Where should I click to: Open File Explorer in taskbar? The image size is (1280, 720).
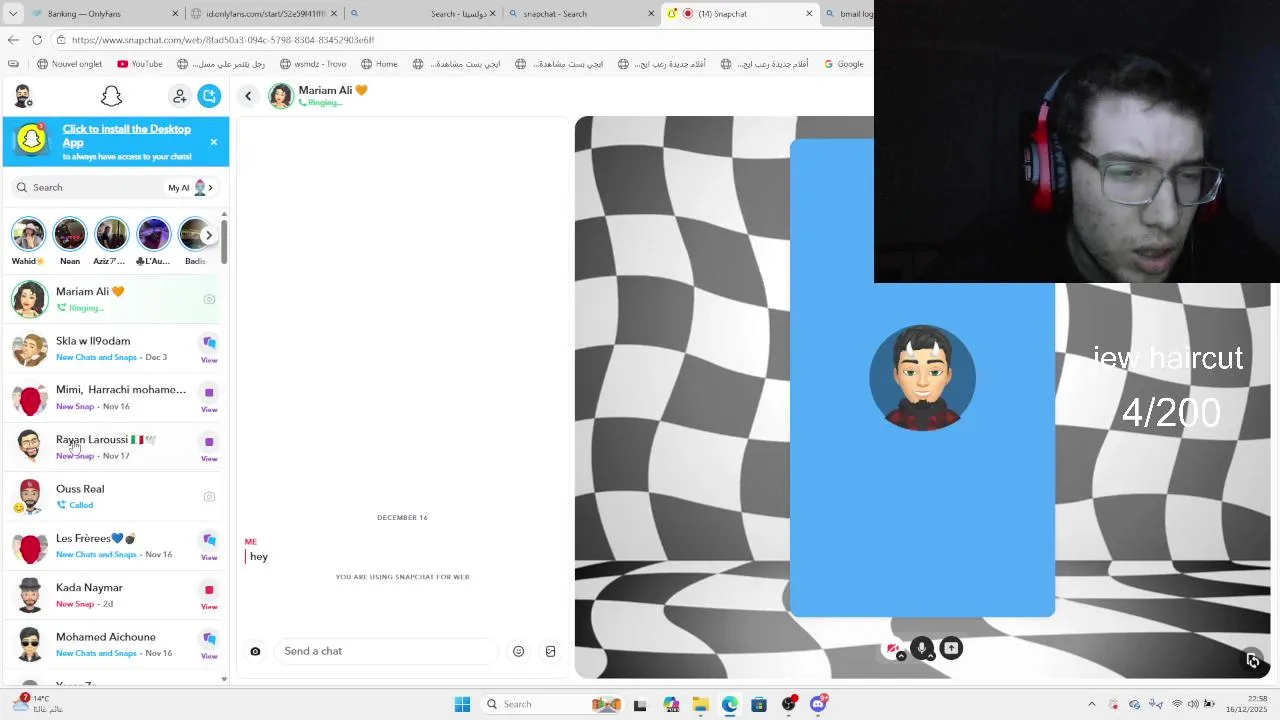click(700, 704)
